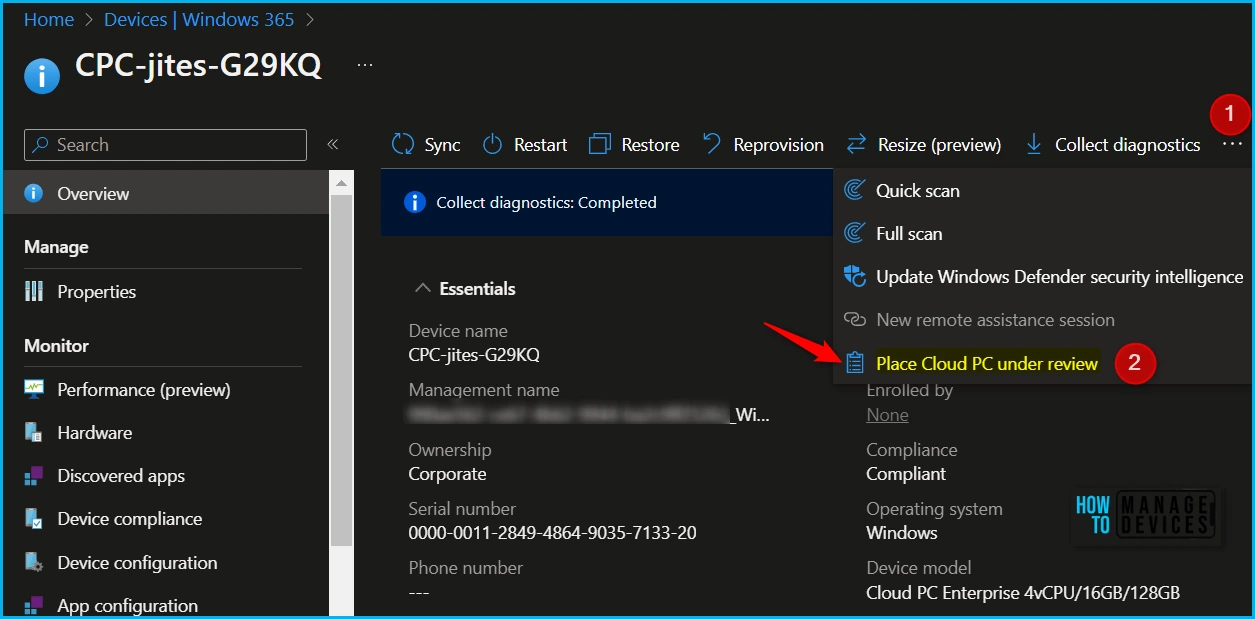
Task: Click the ellipsis next to the CPC-jites-G29KQ title
Action: coord(365,65)
